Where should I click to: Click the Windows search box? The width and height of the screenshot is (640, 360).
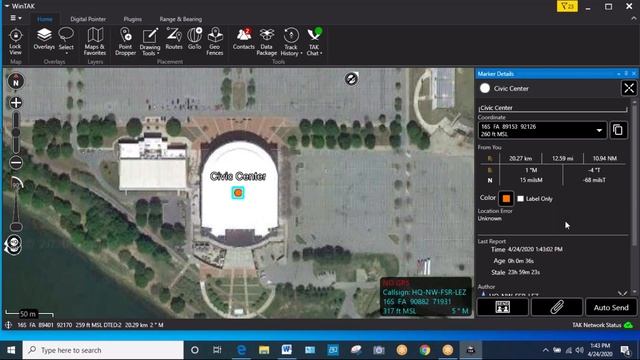[x=103, y=350]
